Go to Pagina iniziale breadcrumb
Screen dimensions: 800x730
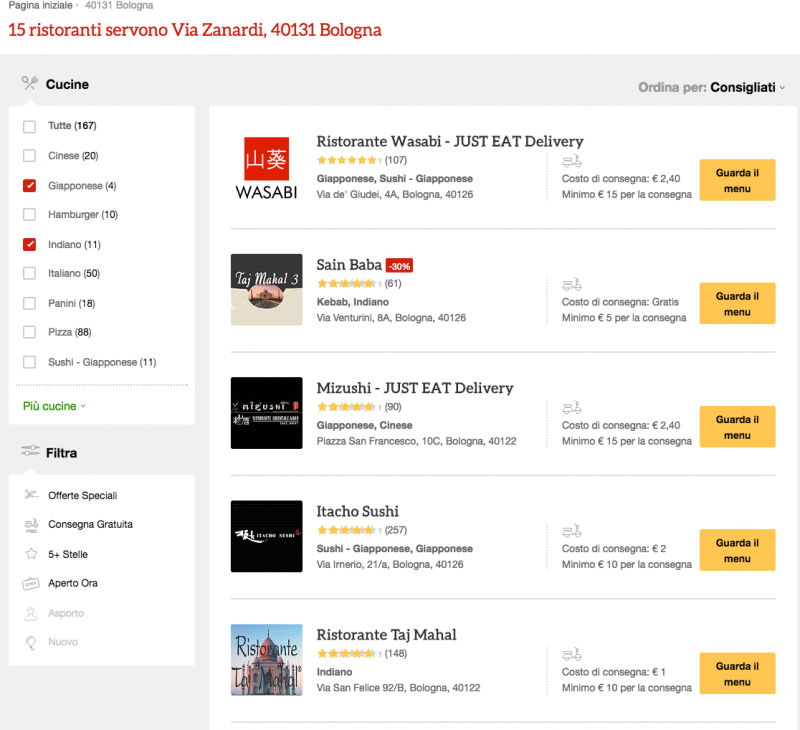[x=40, y=6]
